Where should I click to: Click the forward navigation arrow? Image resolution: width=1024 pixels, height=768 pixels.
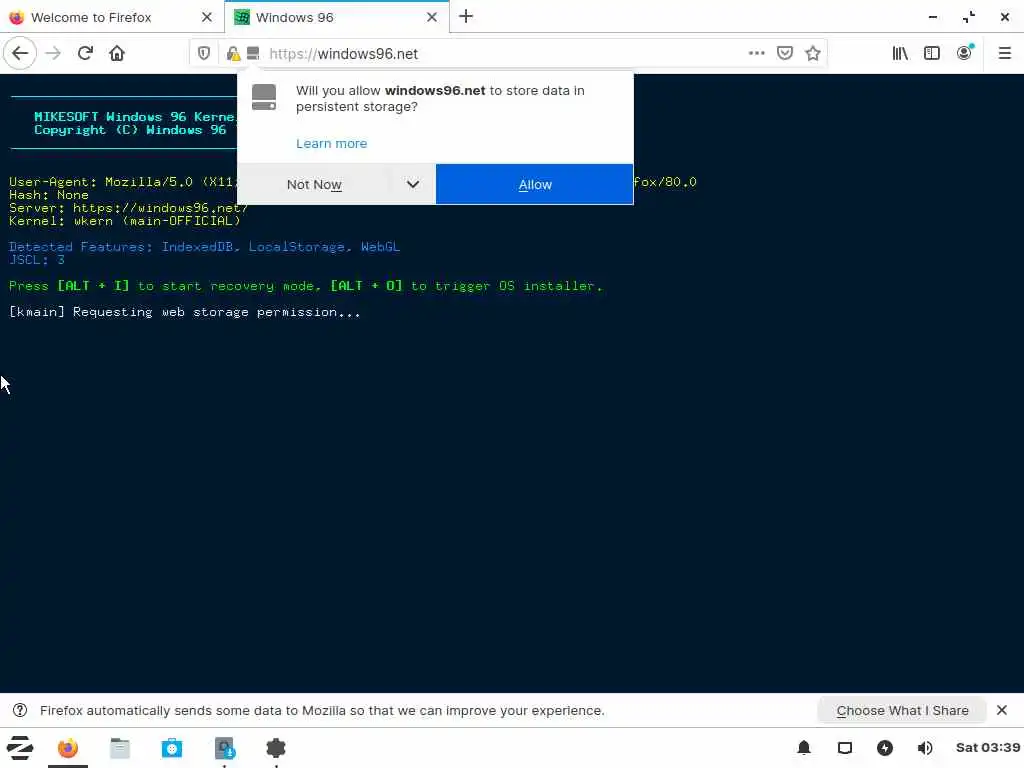(53, 54)
